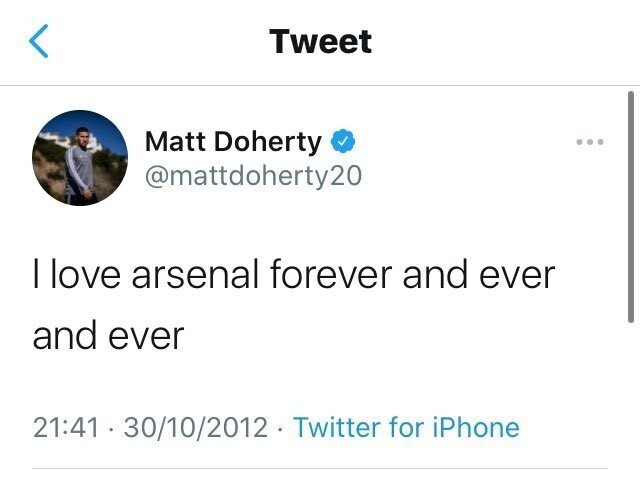This screenshot has width=640, height=477.
Task: Tap the "Matt Doherty" display name
Action: tap(233, 142)
